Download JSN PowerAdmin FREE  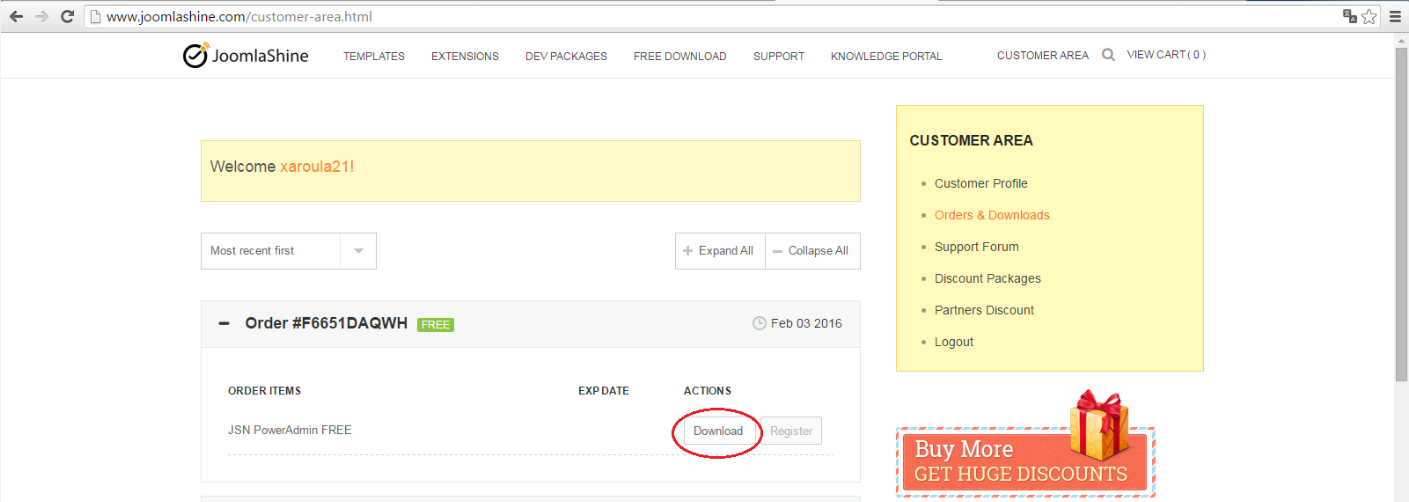click(719, 431)
